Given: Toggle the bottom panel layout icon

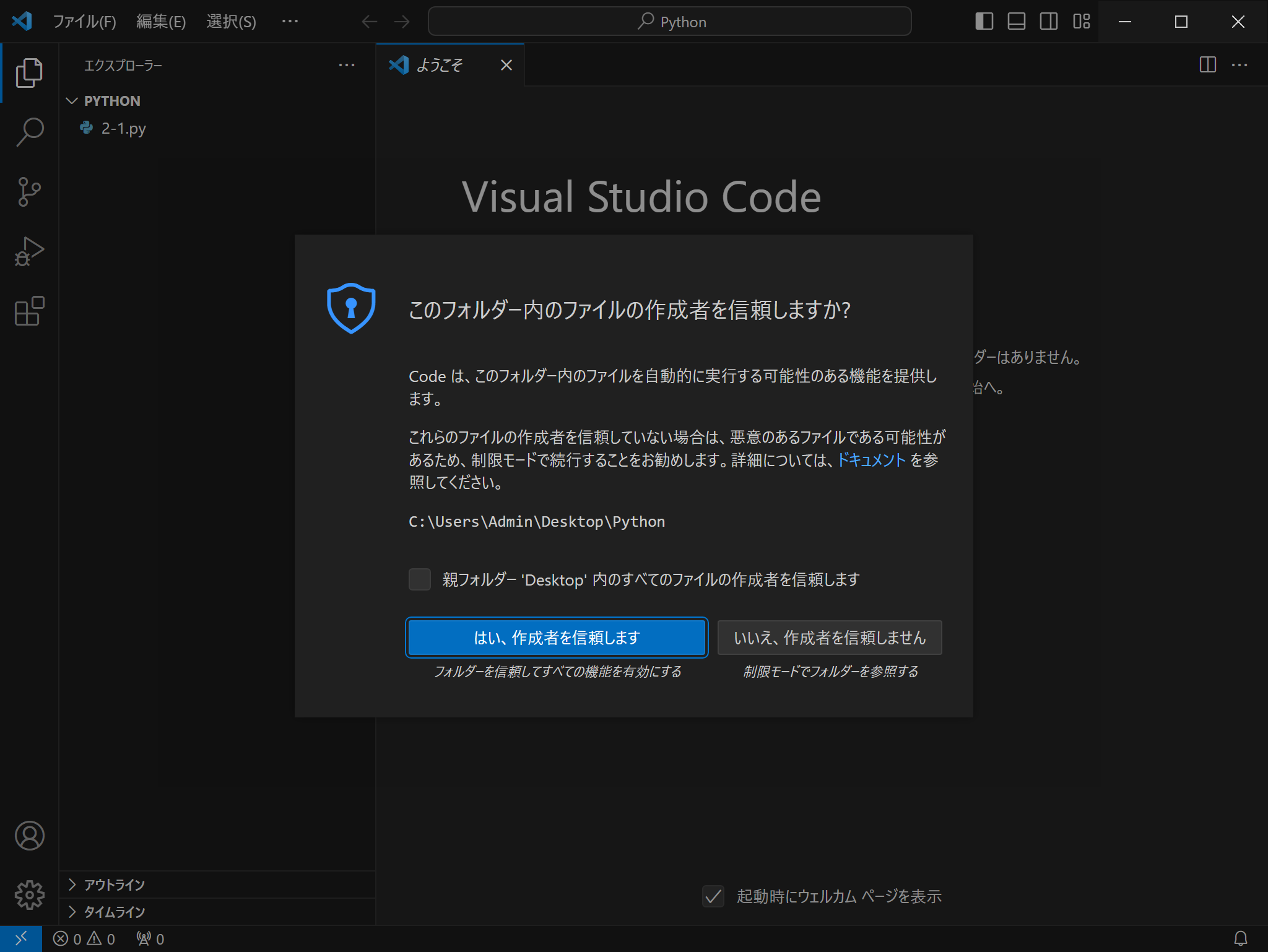Looking at the screenshot, I should click(x=1016, y=22).
